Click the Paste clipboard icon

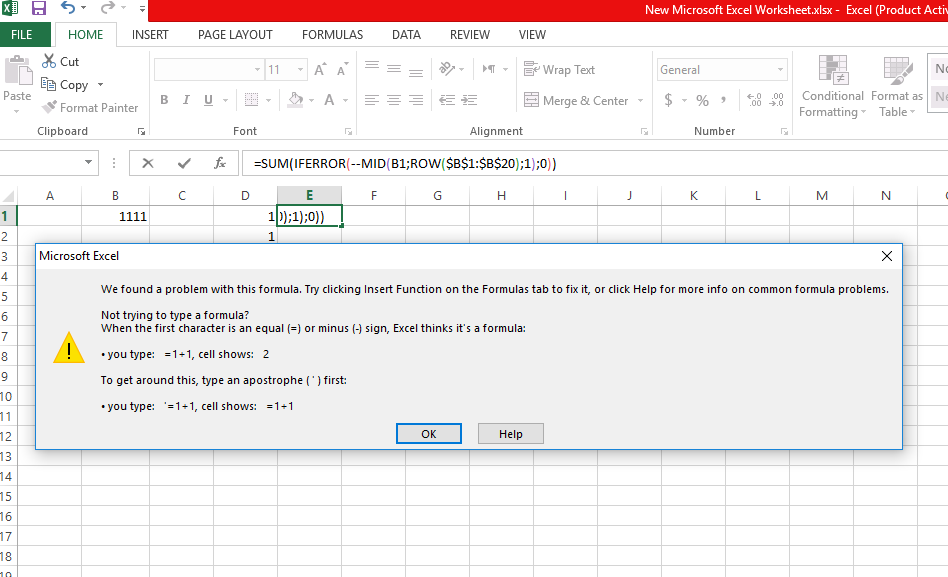[x=18, y=71]
